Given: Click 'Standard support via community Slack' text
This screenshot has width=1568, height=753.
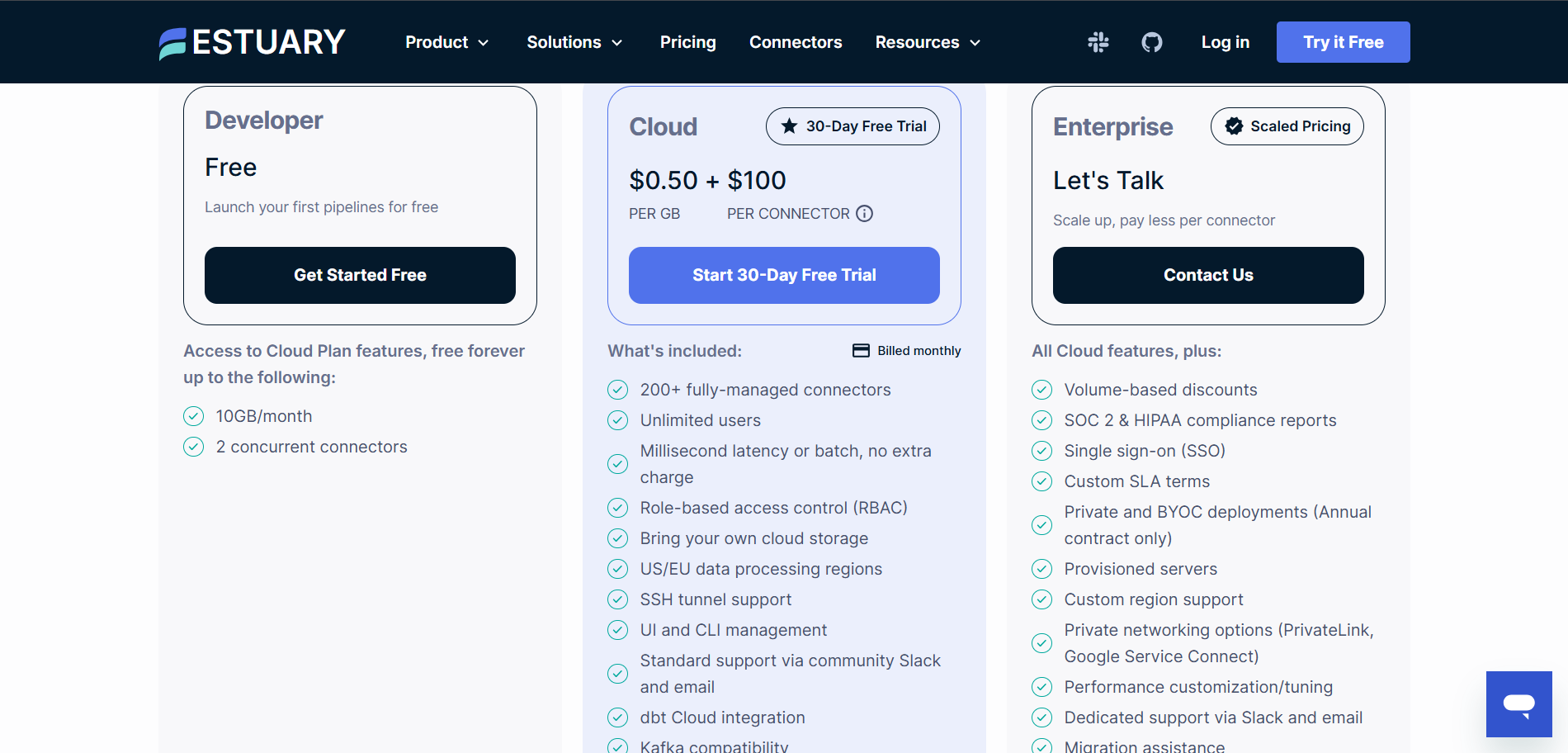Looking at the screenshot, I should pos(791,674).
